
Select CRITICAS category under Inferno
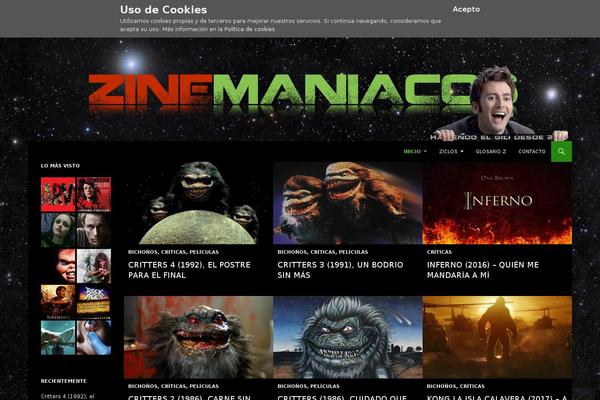click(439, 252)
